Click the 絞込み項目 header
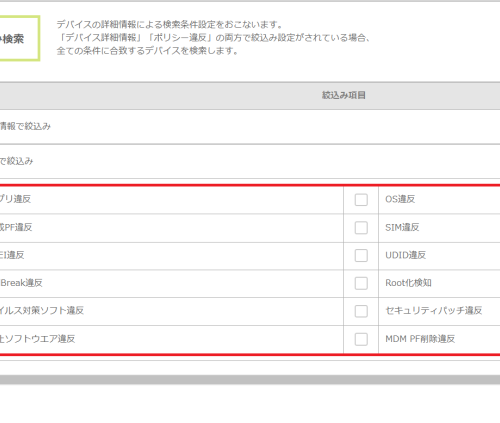Image resolution: width=500 pixels, height=423 pixels. (x=344, y=95)
